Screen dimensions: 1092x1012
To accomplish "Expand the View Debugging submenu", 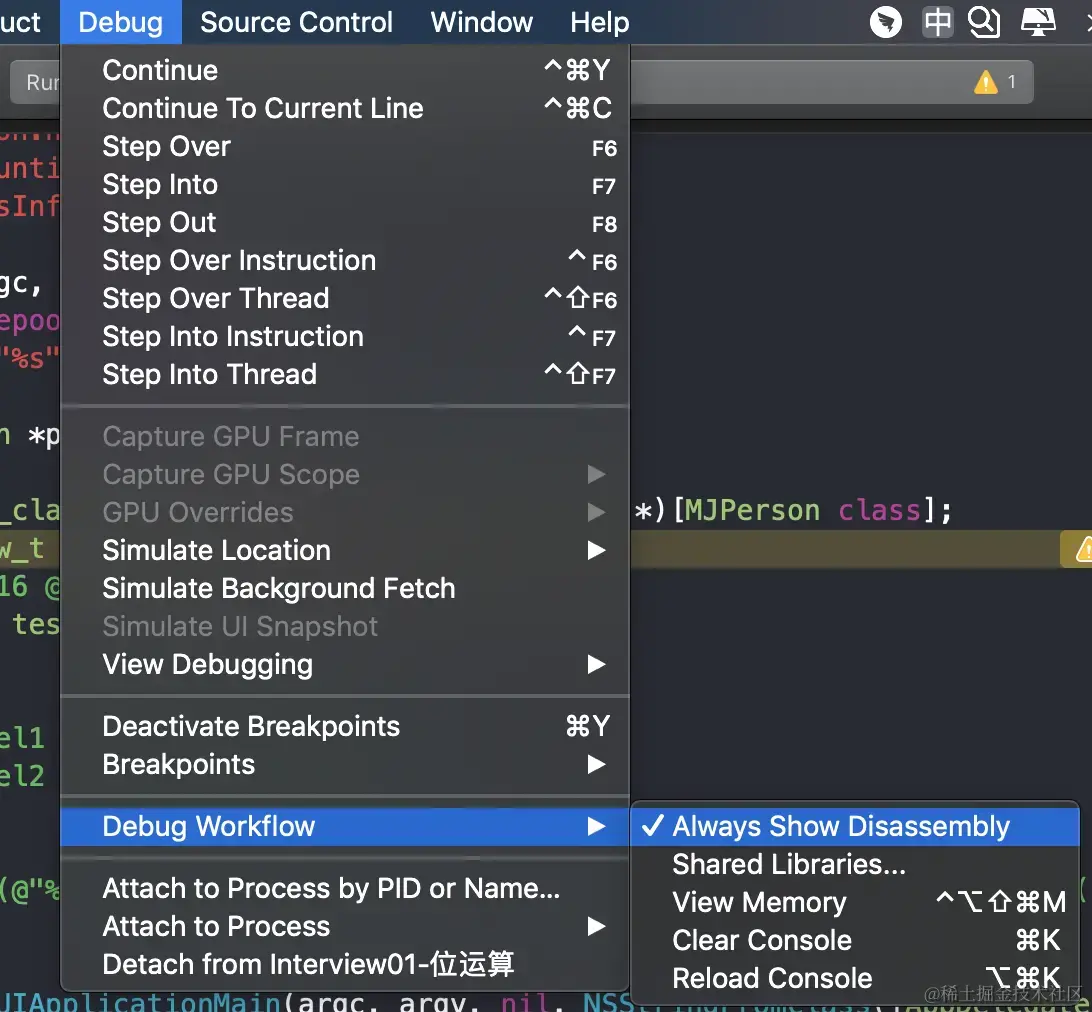I will tap(345, 664).
